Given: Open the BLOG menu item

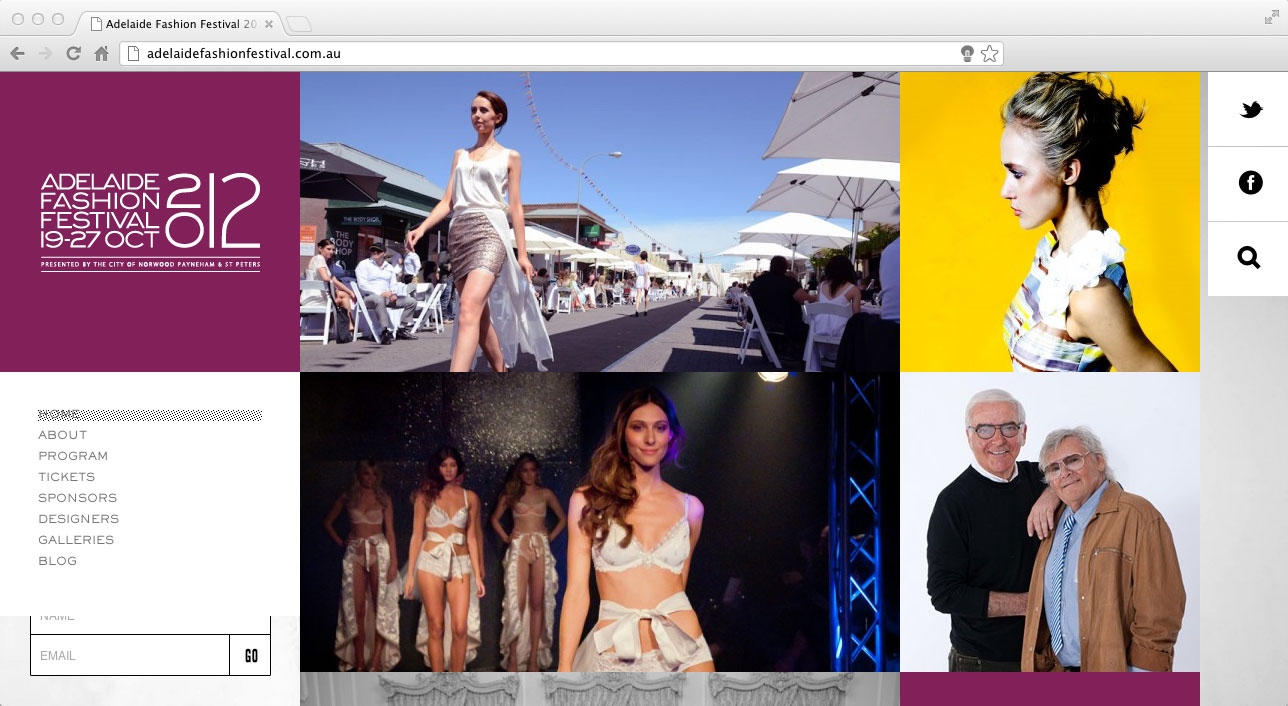Looking at the screenshot, I should tap(57, 561).
